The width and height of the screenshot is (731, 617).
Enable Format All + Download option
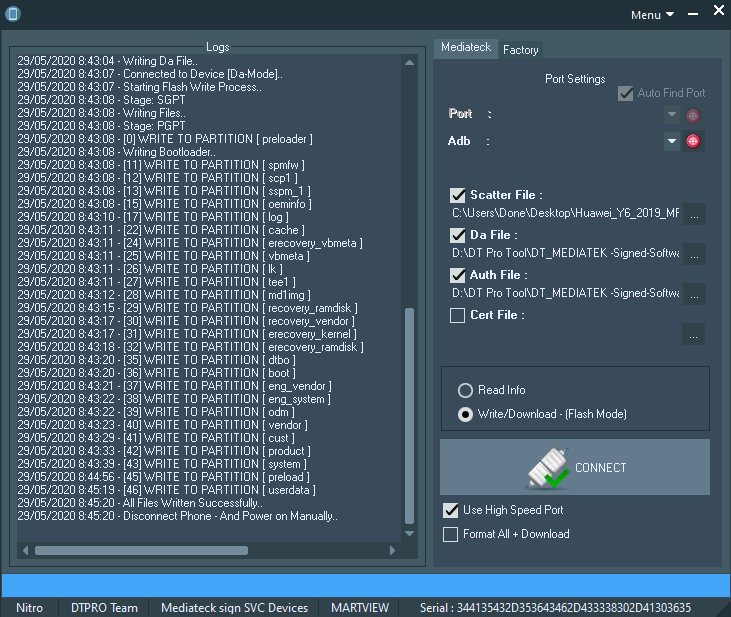(x=451, y=534)
